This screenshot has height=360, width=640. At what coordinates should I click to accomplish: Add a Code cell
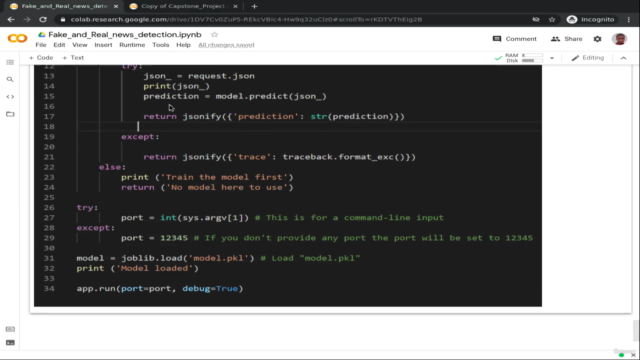click(x=41, y=58)
